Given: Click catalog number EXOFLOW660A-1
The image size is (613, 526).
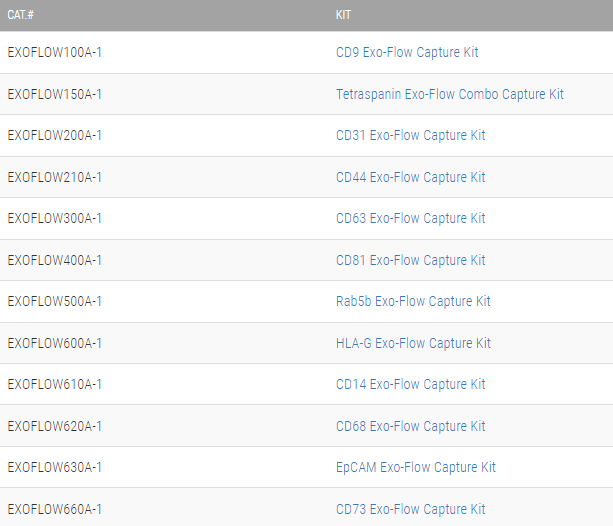Looking at the screenshot, I should [x=54, y=509].
